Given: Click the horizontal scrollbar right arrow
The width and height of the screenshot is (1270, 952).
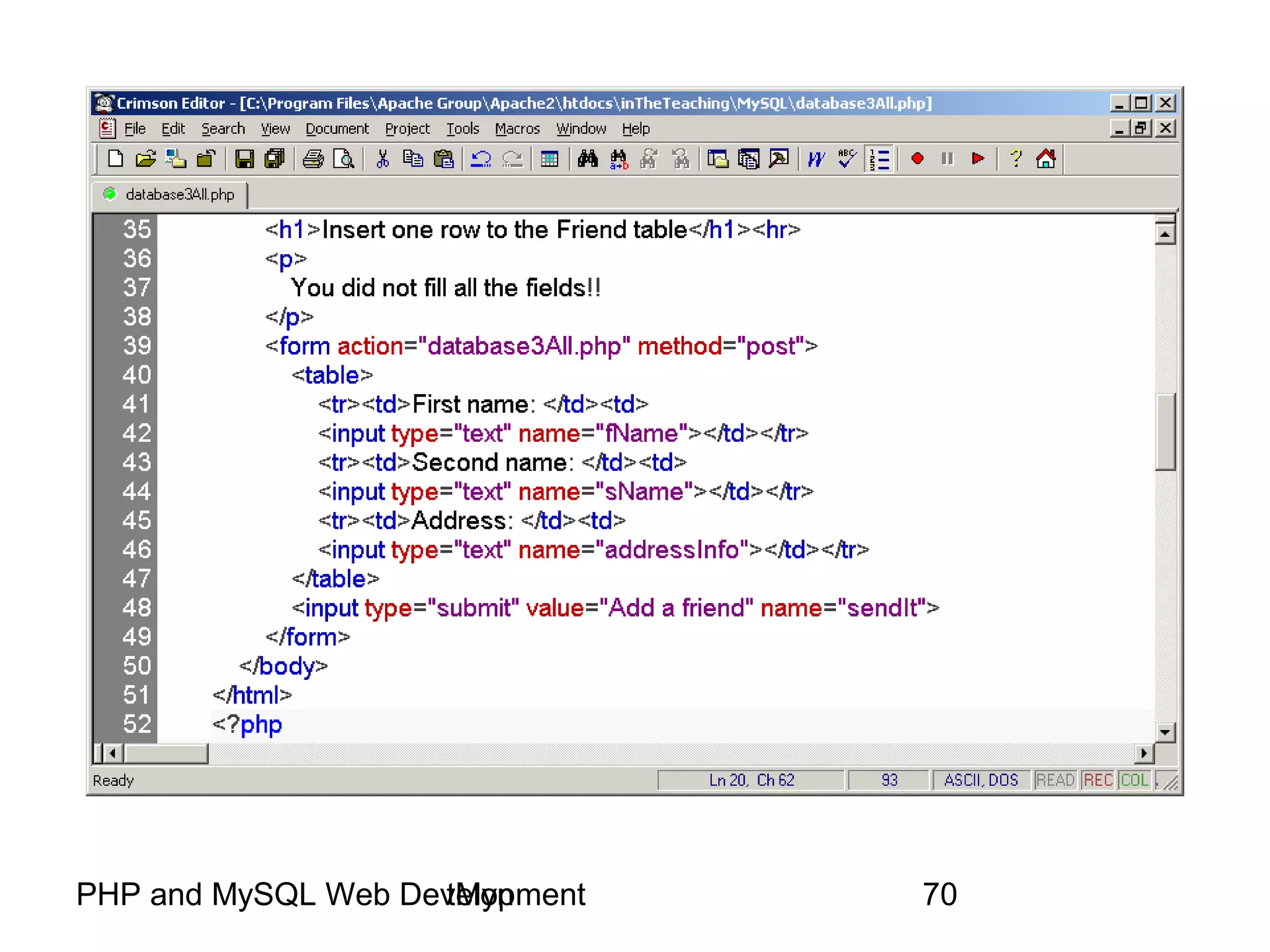Looking at the screenshot, I should pos(1144,754).
